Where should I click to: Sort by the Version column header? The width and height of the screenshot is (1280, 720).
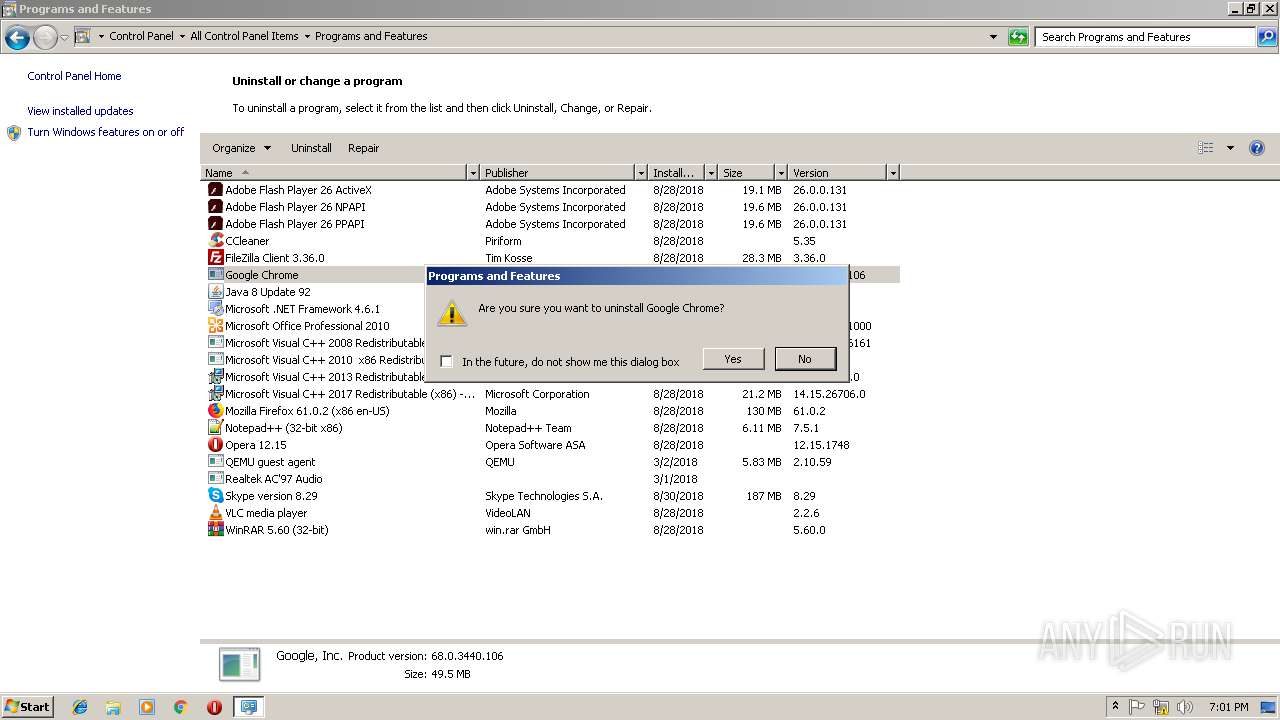click(x=838, y=173)
